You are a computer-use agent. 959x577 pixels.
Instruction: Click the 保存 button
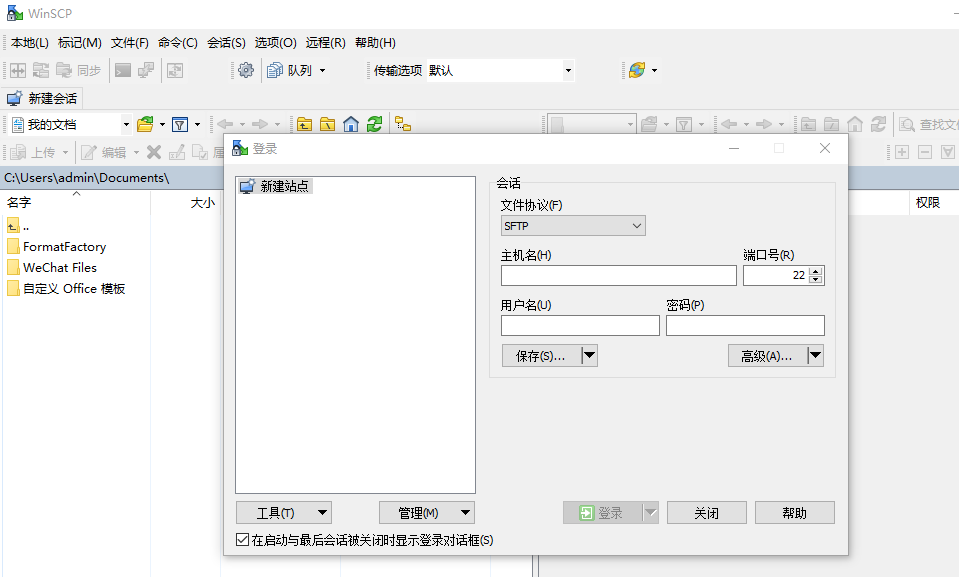(541, 356)
